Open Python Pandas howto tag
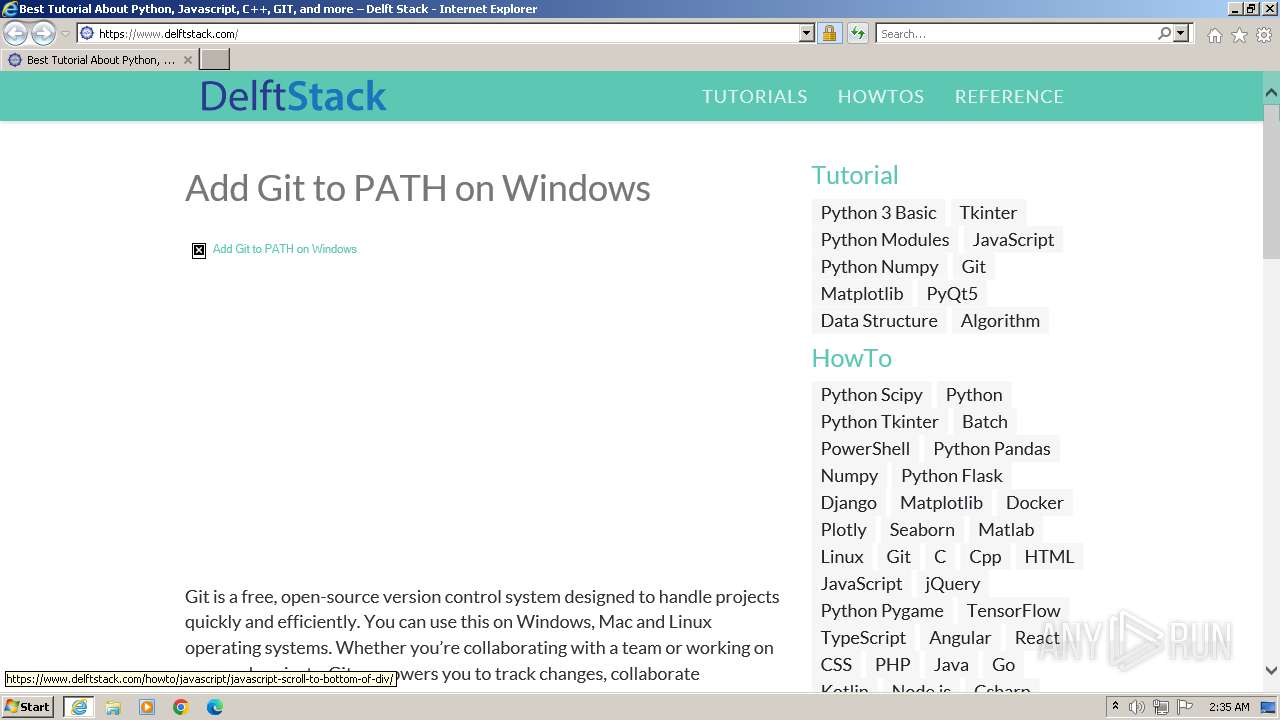 [x=992, y=448]
